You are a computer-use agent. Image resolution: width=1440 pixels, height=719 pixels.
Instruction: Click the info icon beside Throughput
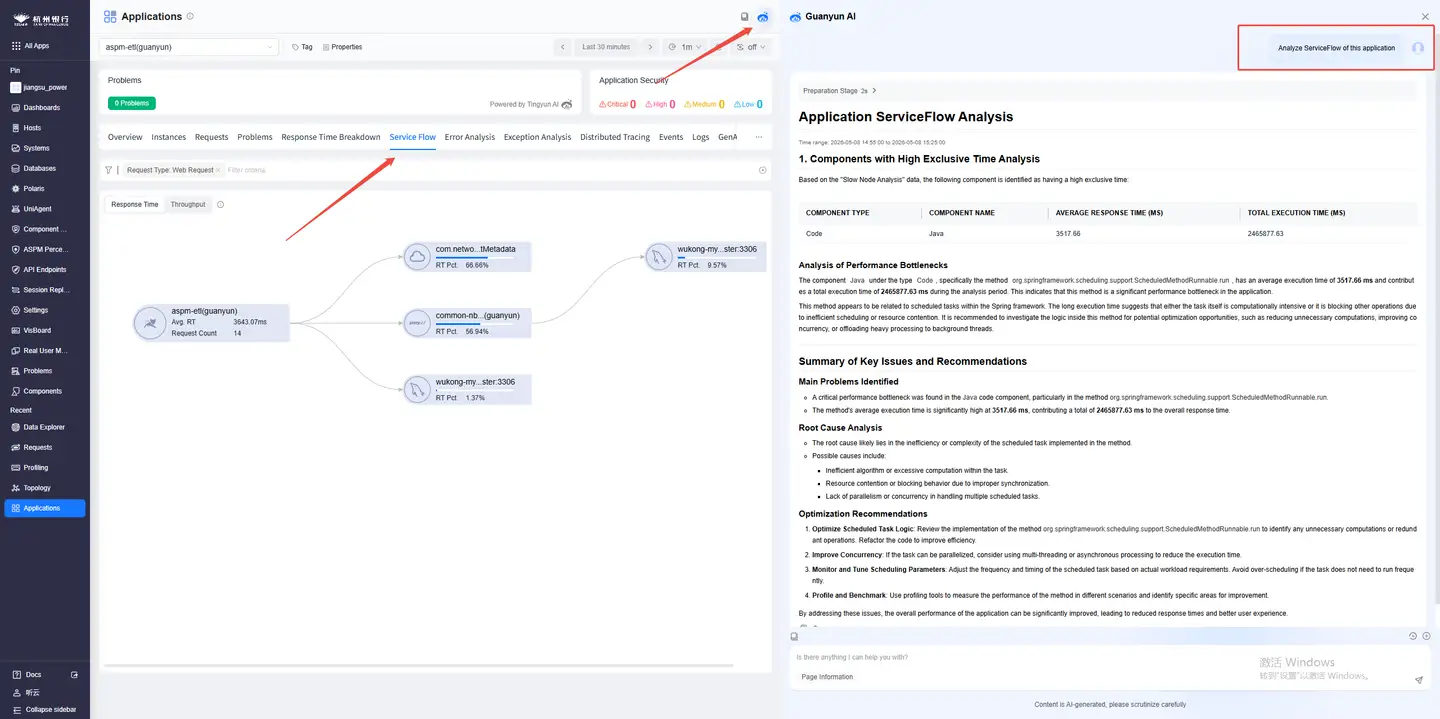pyautogui.click(x=220, y=204)
